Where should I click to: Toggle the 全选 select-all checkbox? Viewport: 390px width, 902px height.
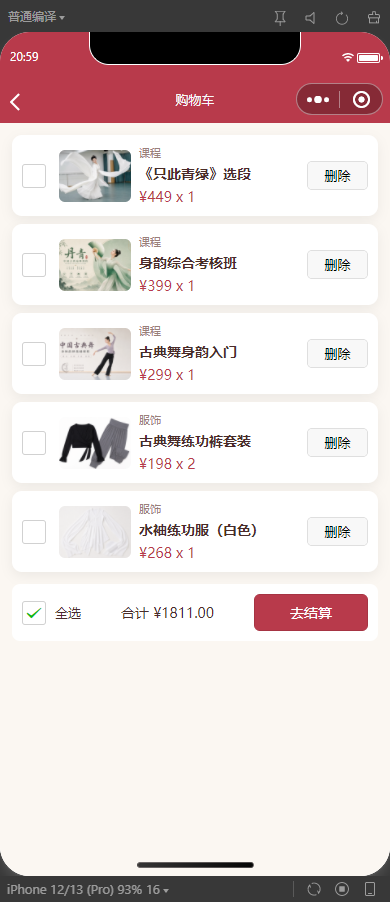[34, 613]
